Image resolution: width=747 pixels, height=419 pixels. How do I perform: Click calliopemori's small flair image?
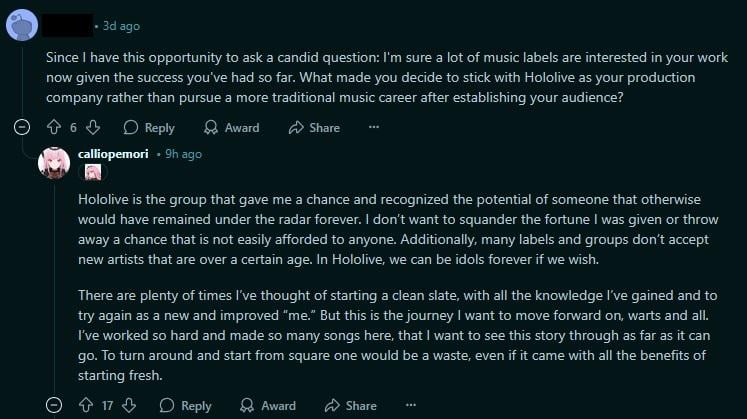(93, 172)
